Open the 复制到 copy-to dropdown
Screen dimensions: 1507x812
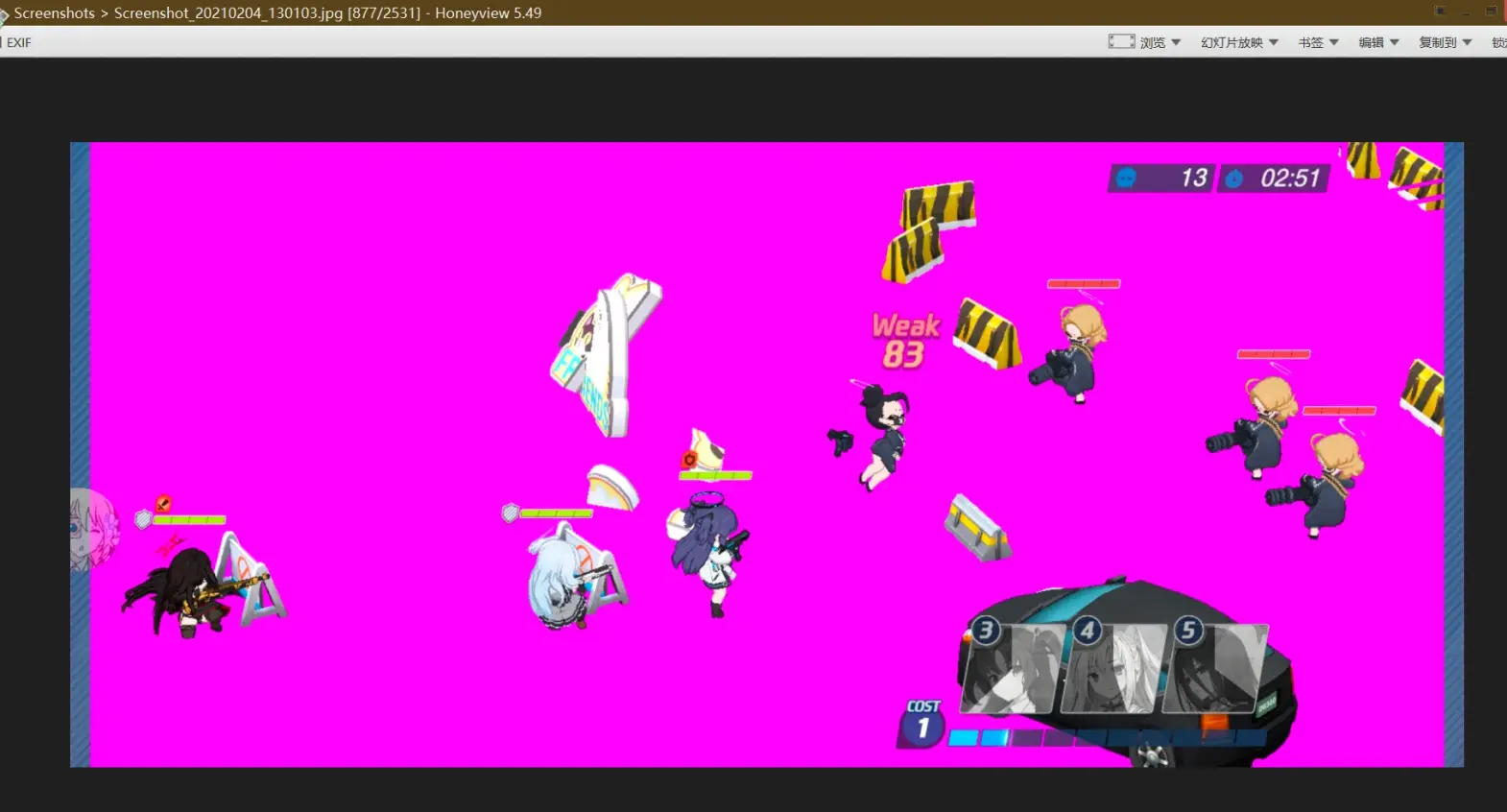tap(1445, 42)
